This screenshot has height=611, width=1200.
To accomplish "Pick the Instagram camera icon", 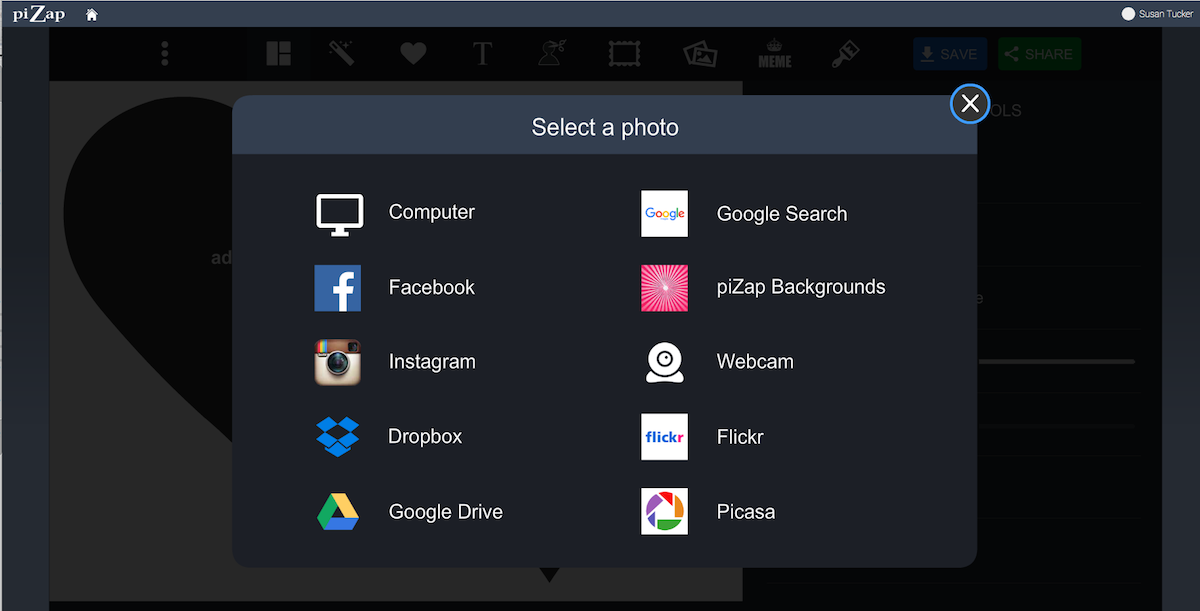I will pos(338,362).
